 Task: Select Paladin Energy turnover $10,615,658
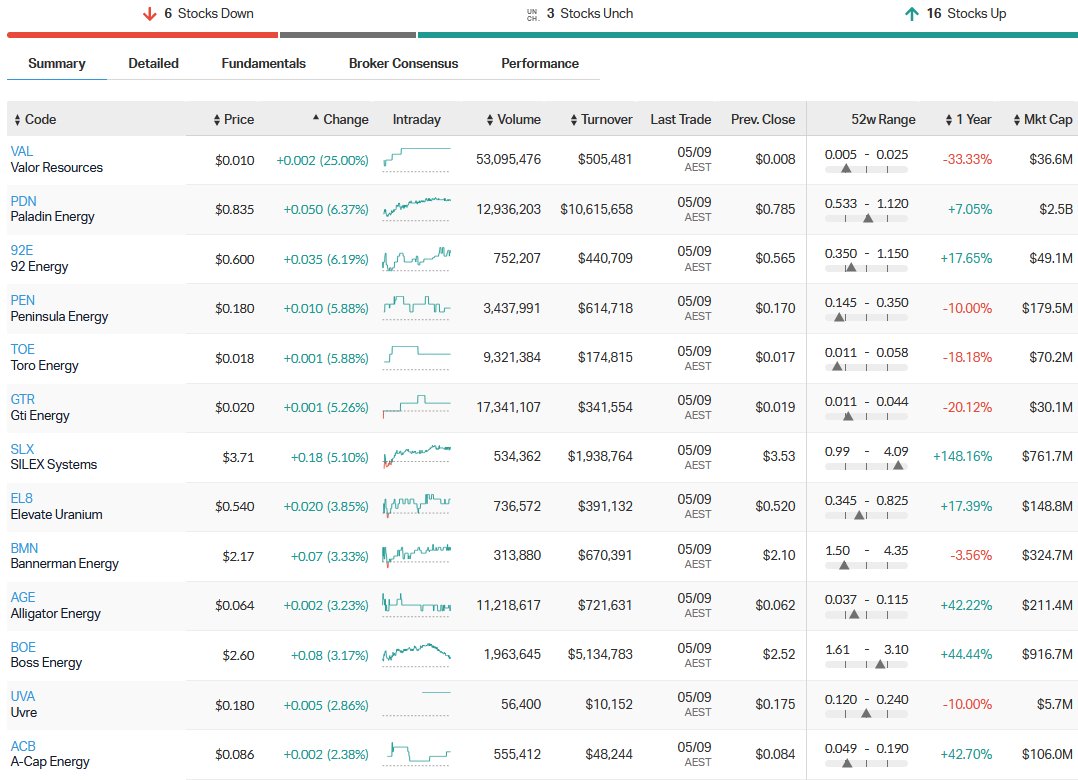596,209
